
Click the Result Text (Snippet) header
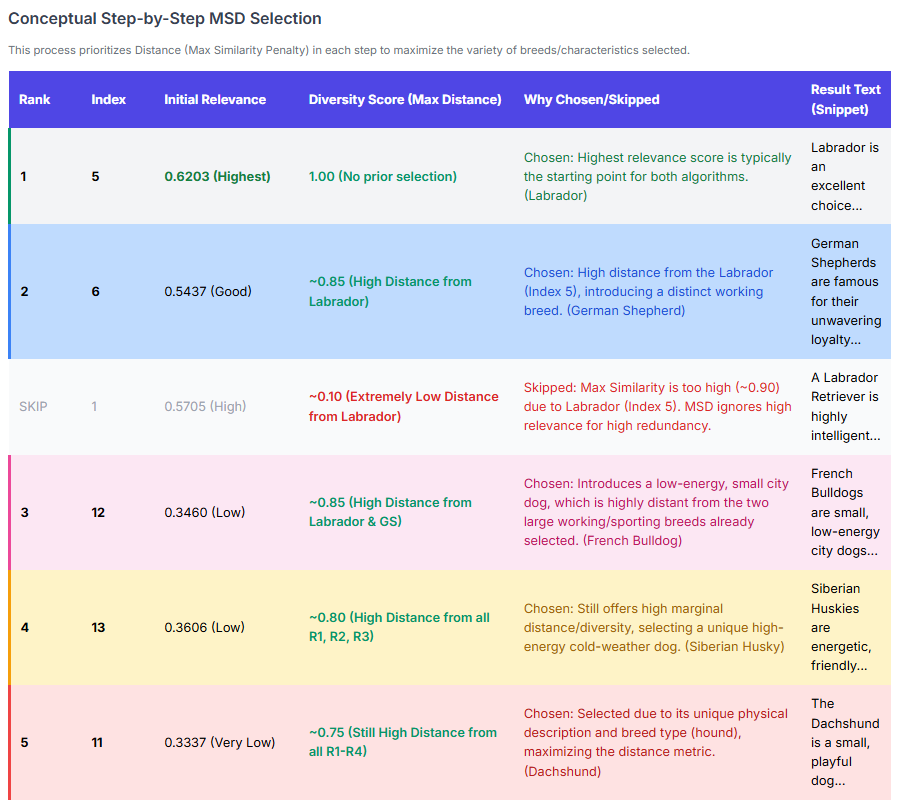[x=845, y=99]
